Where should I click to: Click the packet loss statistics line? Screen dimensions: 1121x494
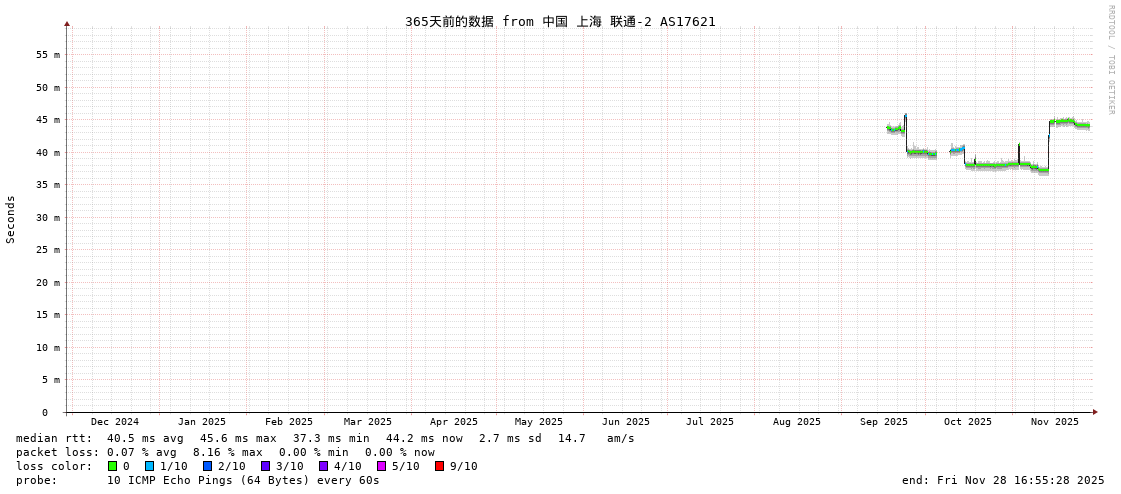pyautogui.click(x=225, y=452)
